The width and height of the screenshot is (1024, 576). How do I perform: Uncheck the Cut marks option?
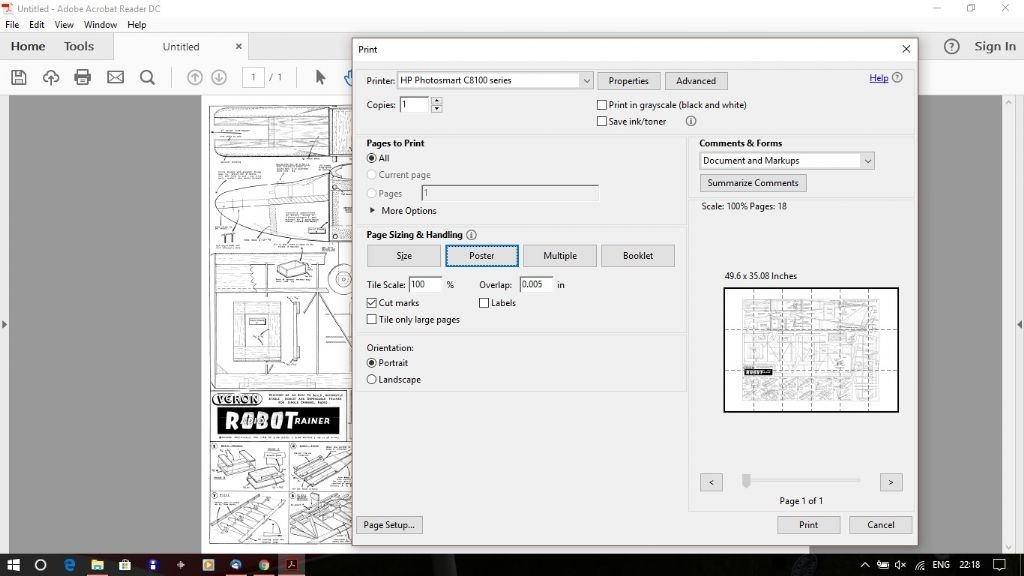[372, 303]
